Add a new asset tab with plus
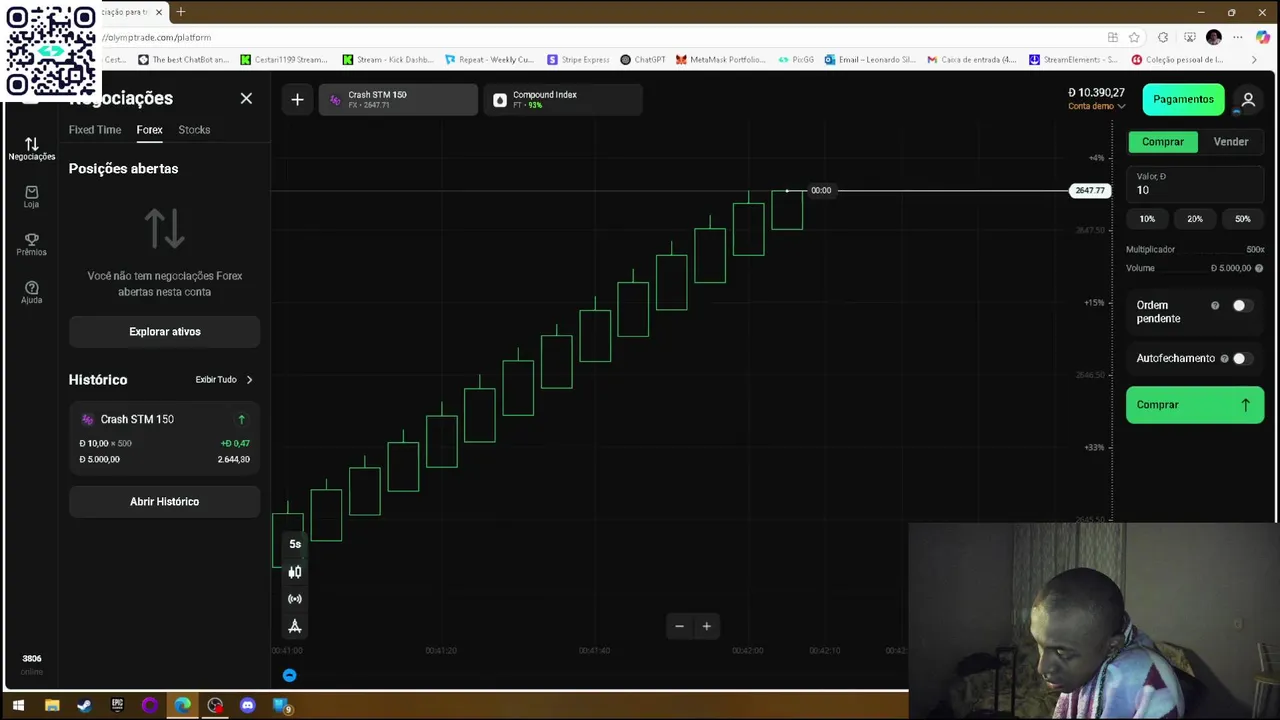Viewport: 1280px width, 720px height. pos(297,99)
